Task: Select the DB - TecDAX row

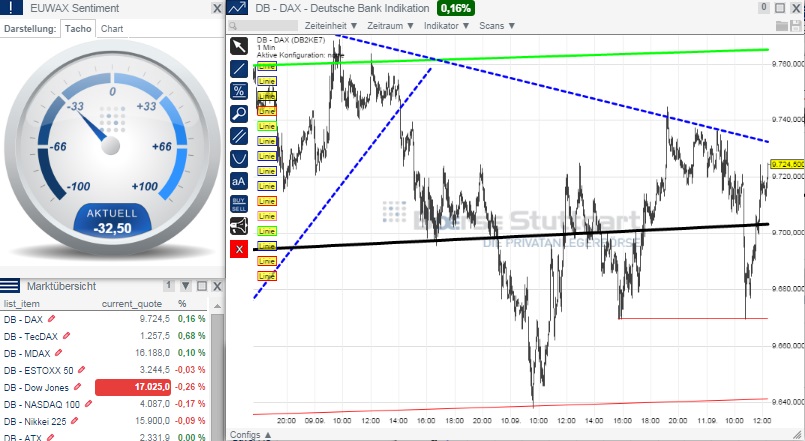Action: (x=104, y=336)
